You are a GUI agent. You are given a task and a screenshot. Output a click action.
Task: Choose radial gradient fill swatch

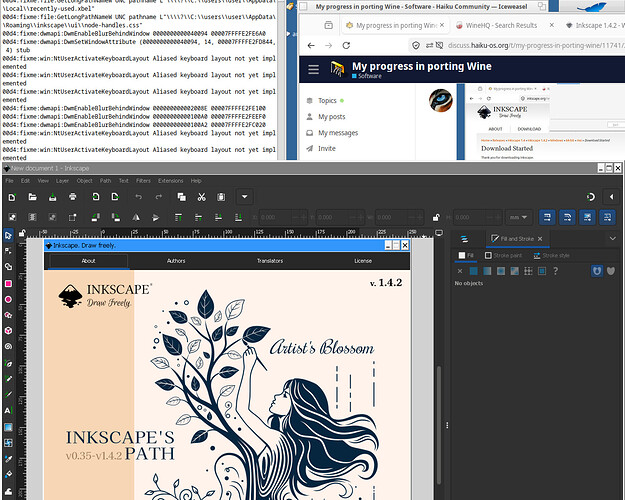(501, 271)
